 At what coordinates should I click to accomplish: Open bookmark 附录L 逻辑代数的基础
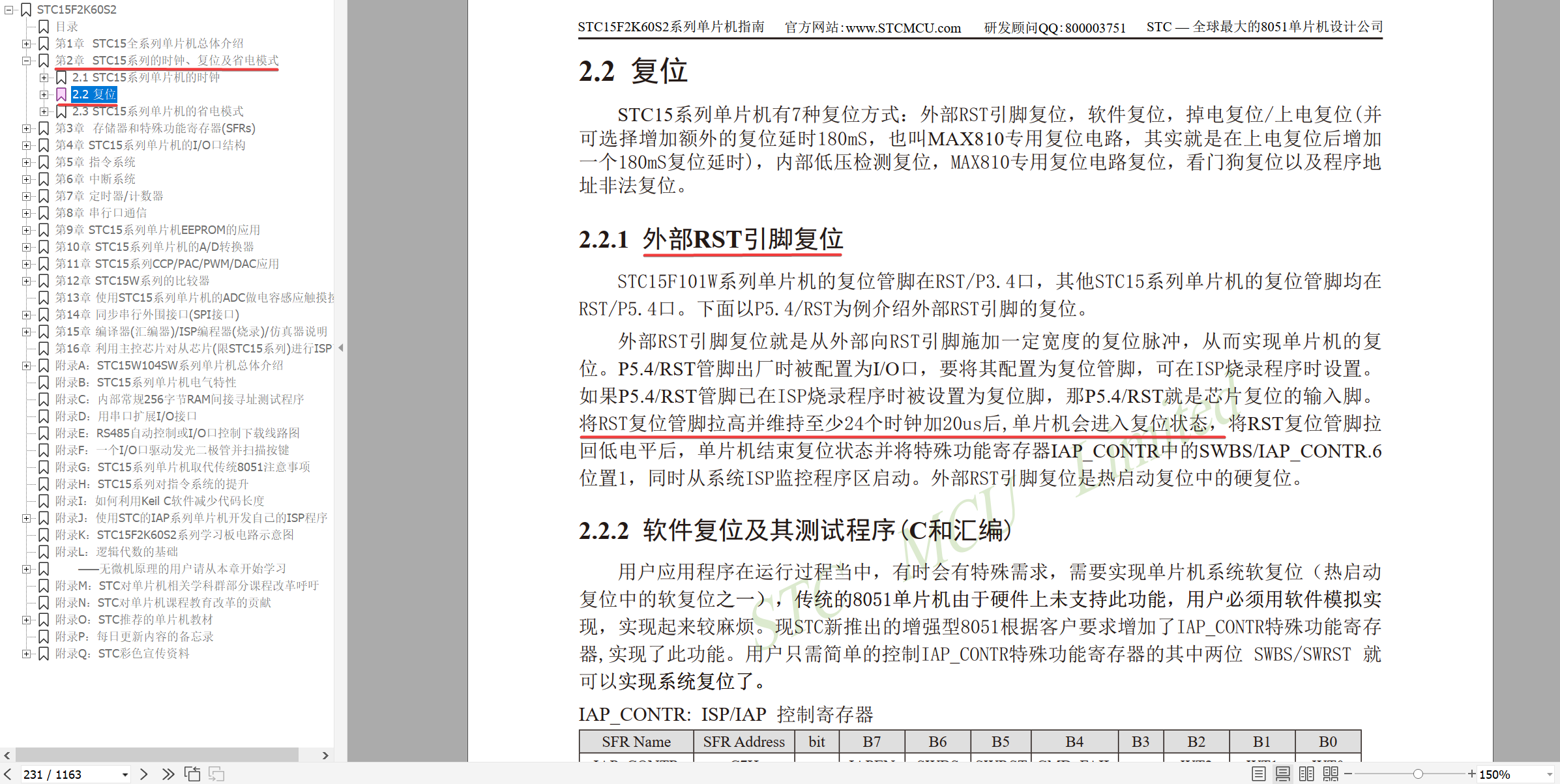click(x=116, y=552)
